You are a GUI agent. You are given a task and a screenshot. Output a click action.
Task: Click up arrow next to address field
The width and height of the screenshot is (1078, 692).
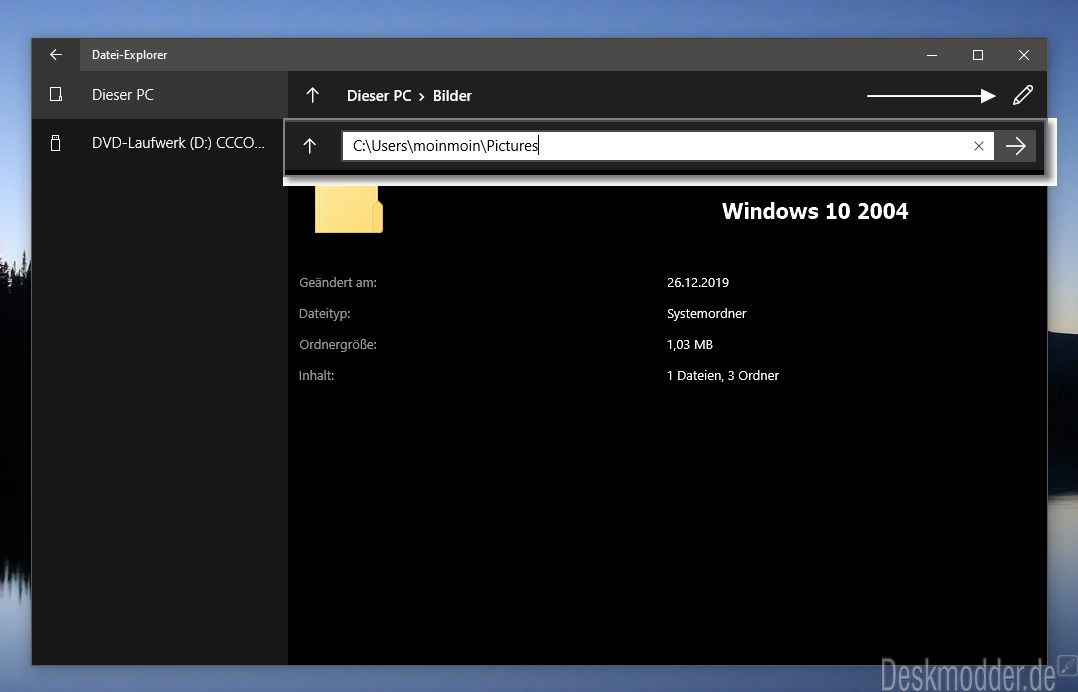(x=309, y=146)
